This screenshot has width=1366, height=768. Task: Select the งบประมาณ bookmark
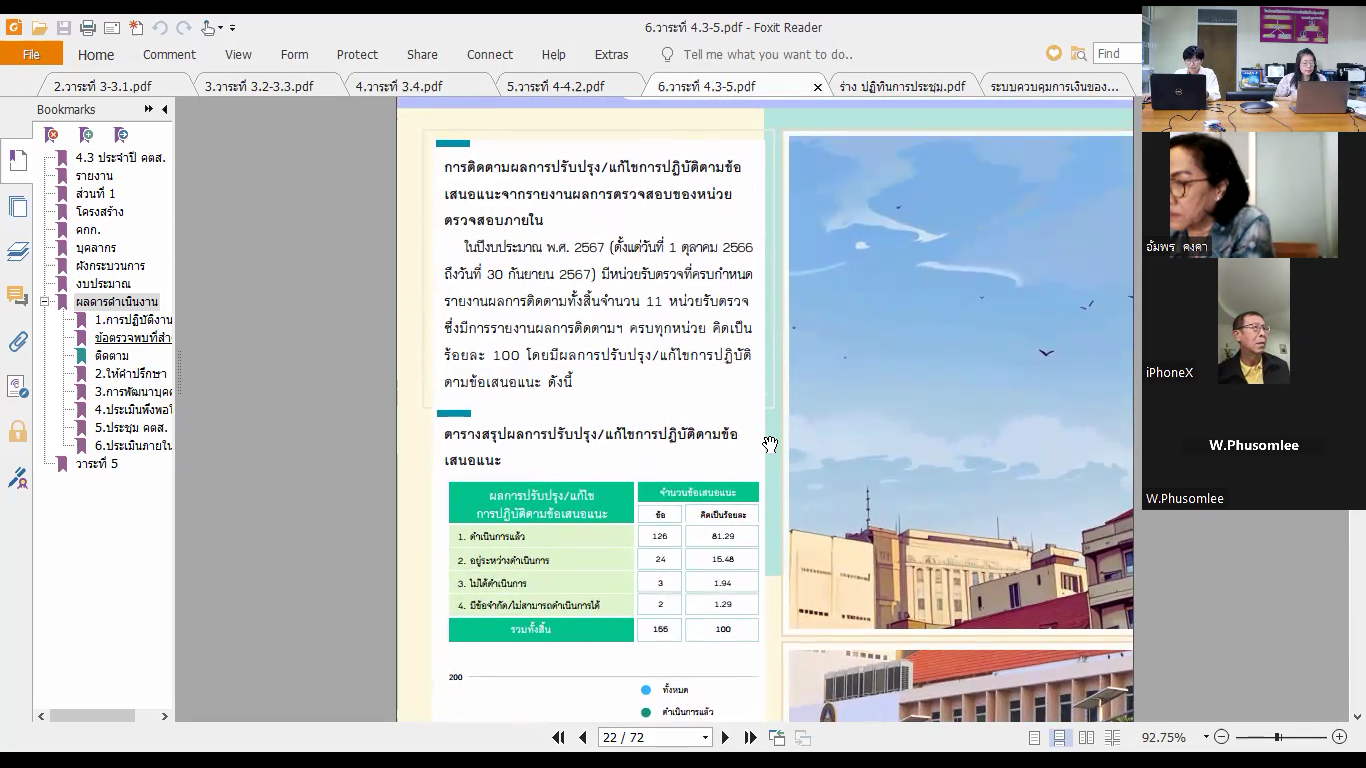(x=103, y=284)
